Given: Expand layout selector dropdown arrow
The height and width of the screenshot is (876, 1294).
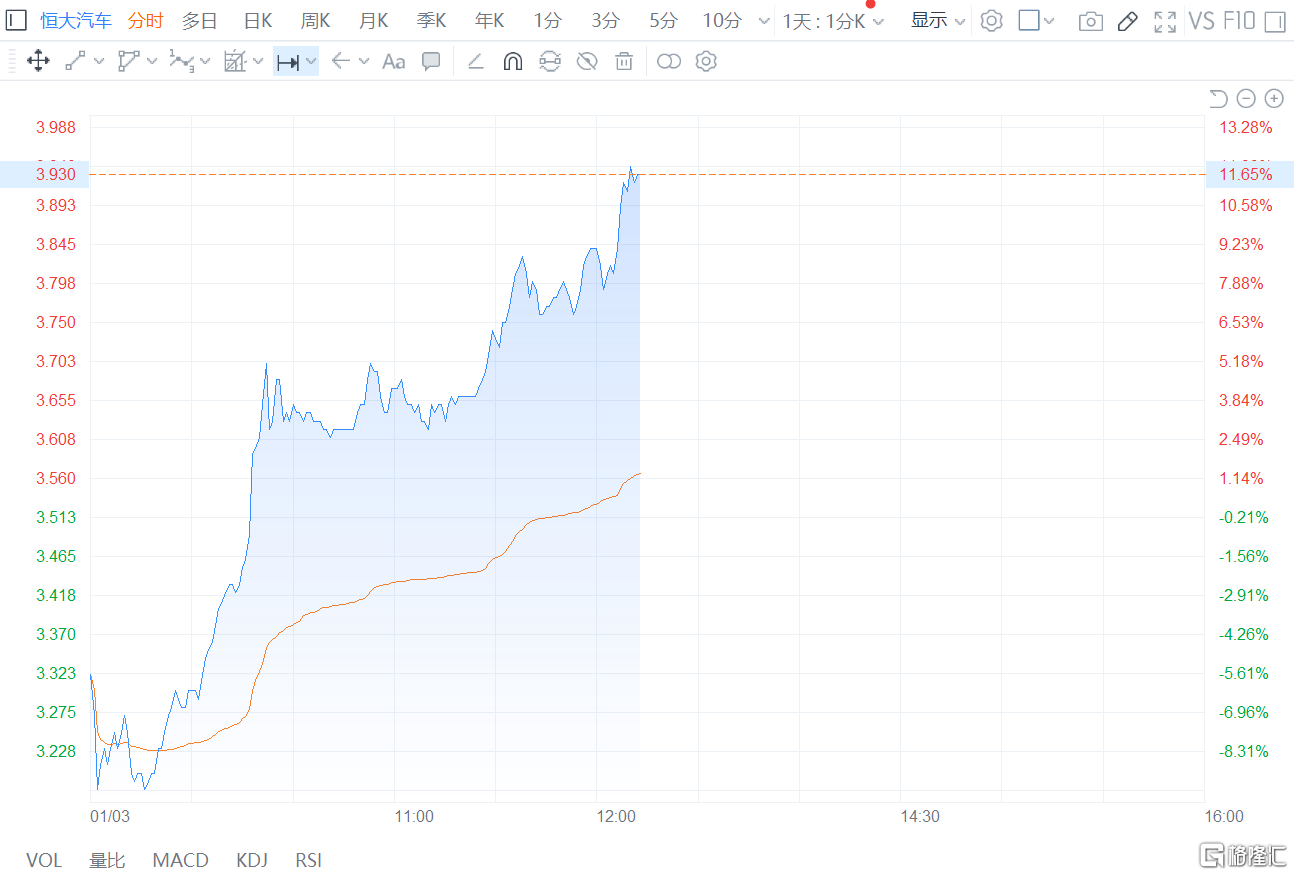Looking at the screenshot, I should tap(1049, 20).
